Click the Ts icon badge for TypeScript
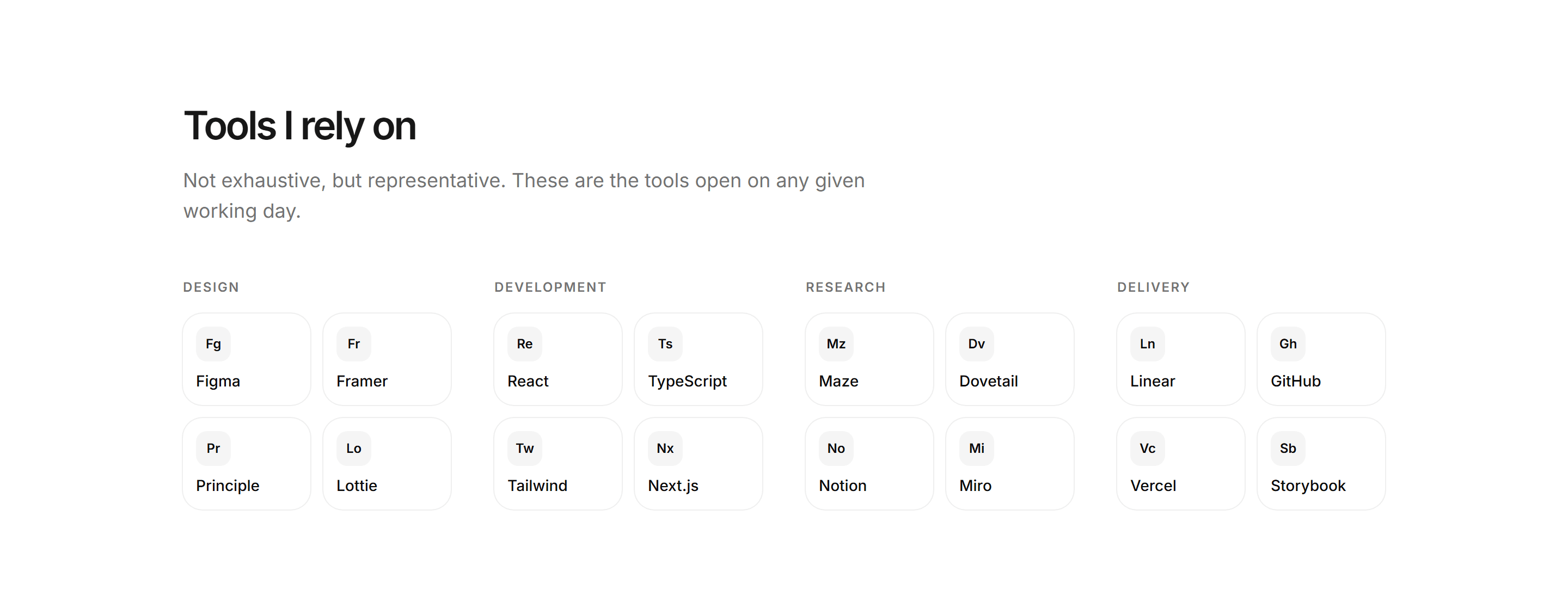 pos(665,344)
